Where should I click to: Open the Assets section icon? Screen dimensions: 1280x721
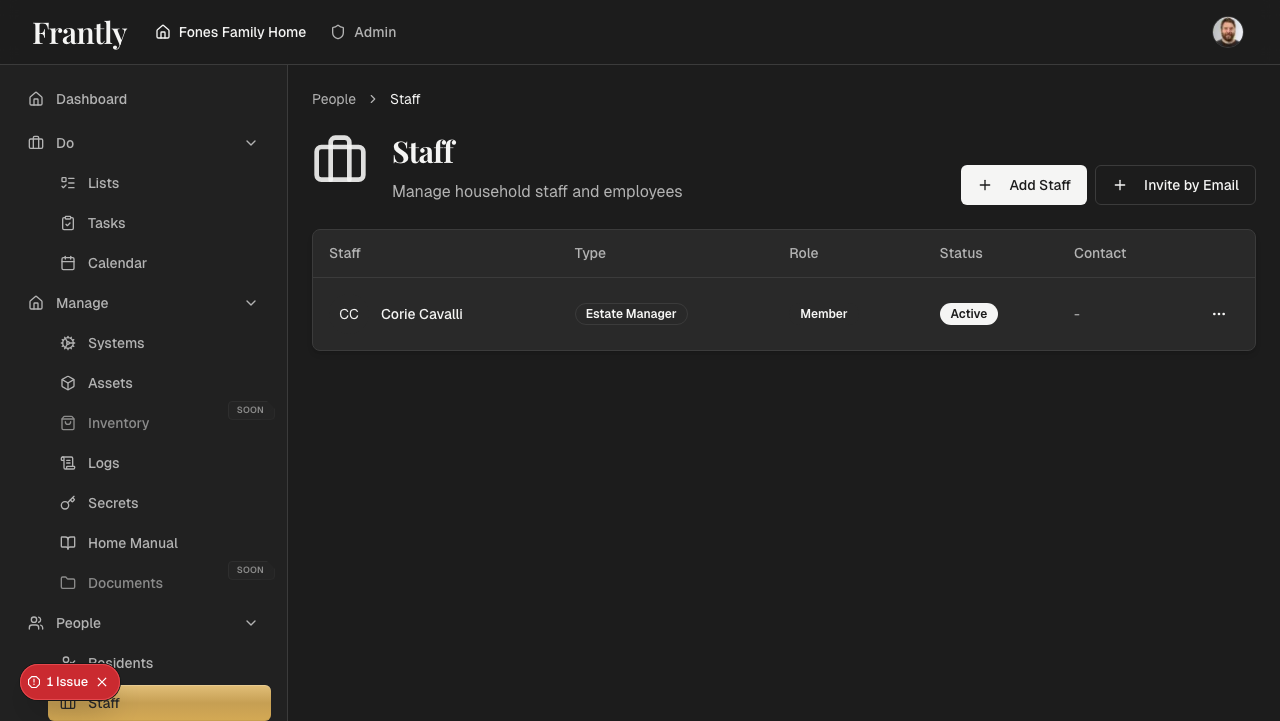click(67, 383)
